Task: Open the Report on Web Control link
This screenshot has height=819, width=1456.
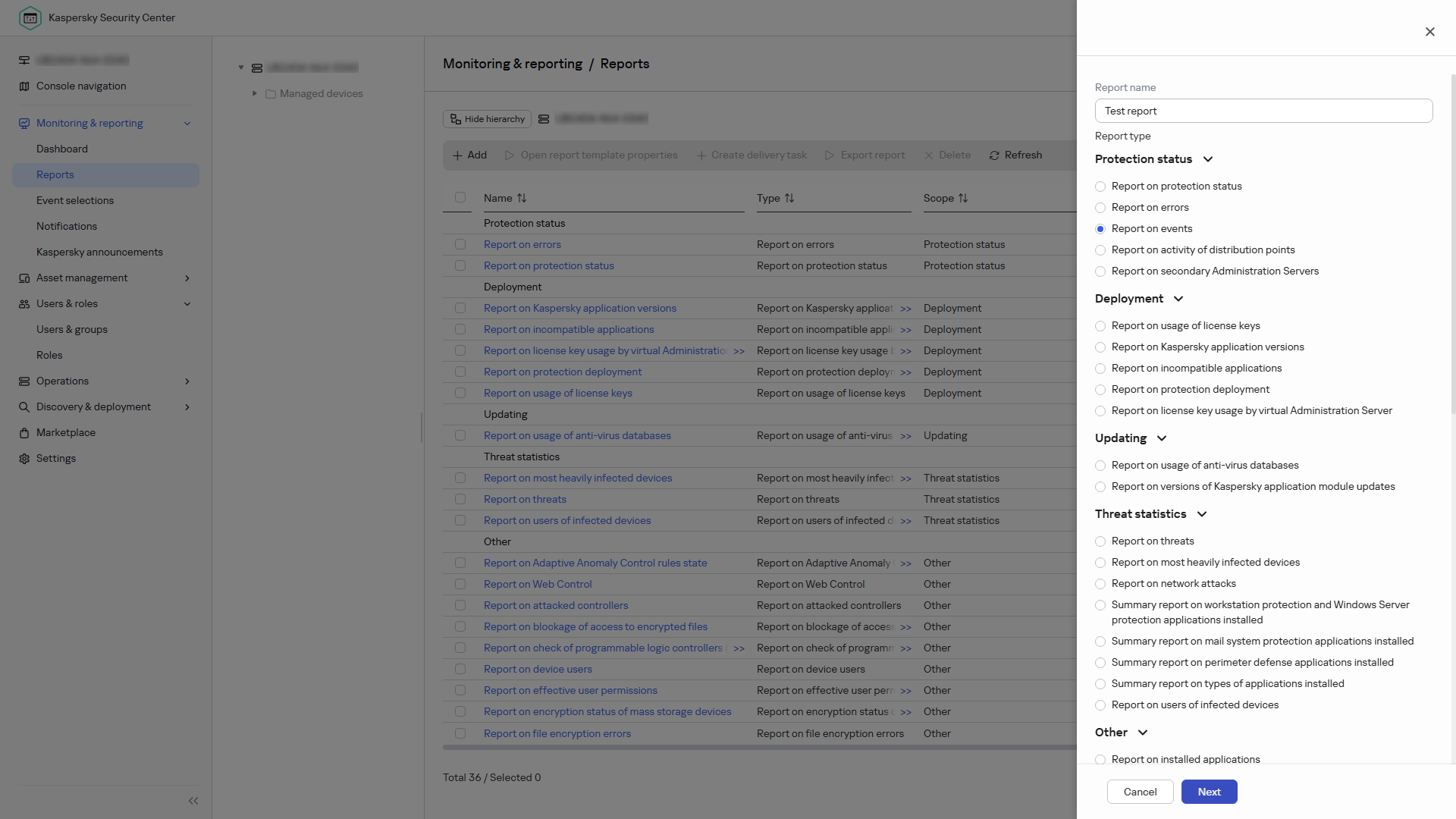Action: [x=538, y=585]
